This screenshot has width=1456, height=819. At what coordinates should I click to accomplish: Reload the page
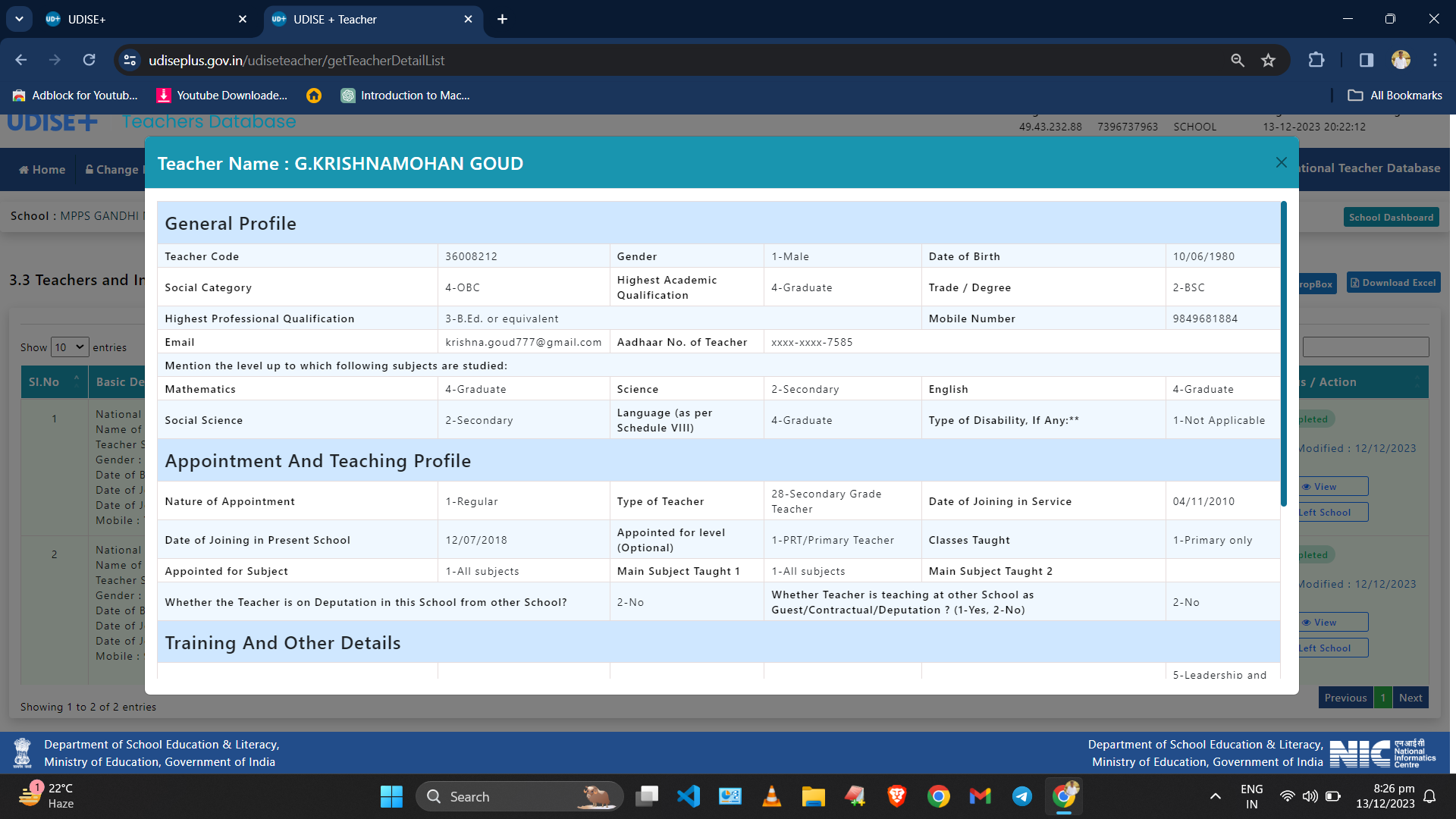click(89, 61)
